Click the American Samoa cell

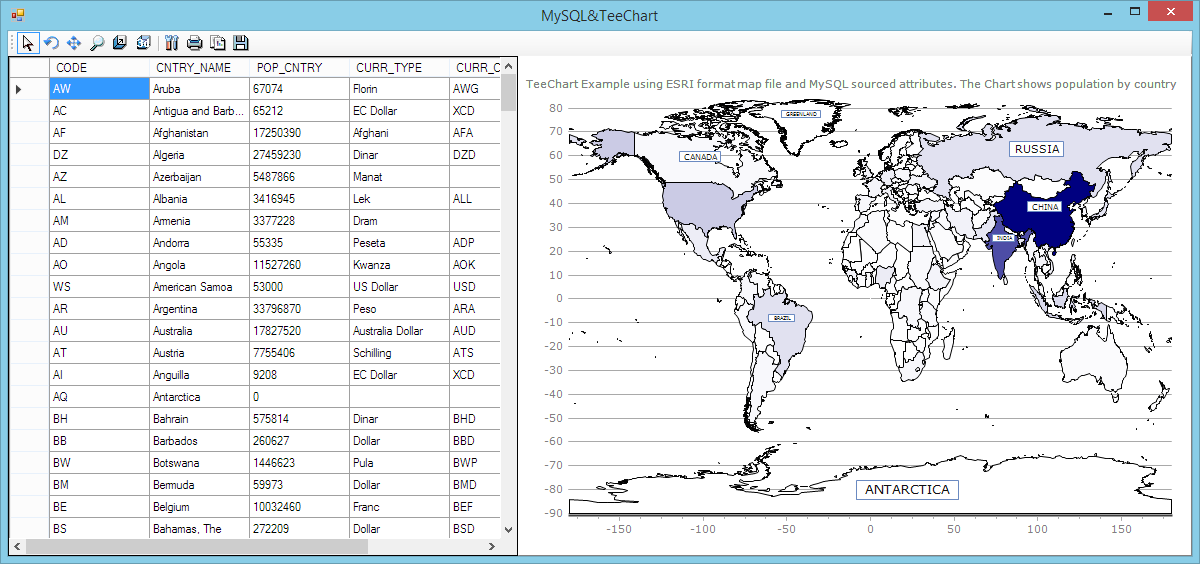199,287
